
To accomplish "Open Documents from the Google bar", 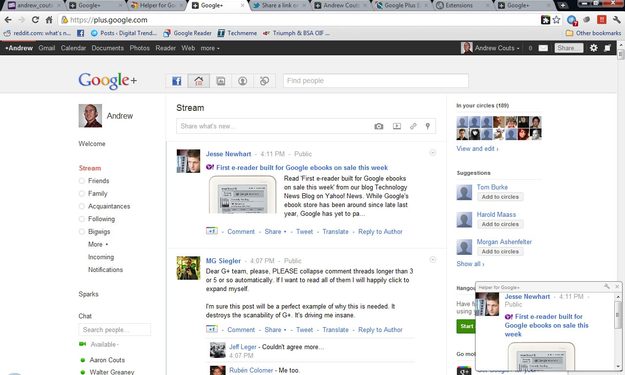I will tap(108, 48).
